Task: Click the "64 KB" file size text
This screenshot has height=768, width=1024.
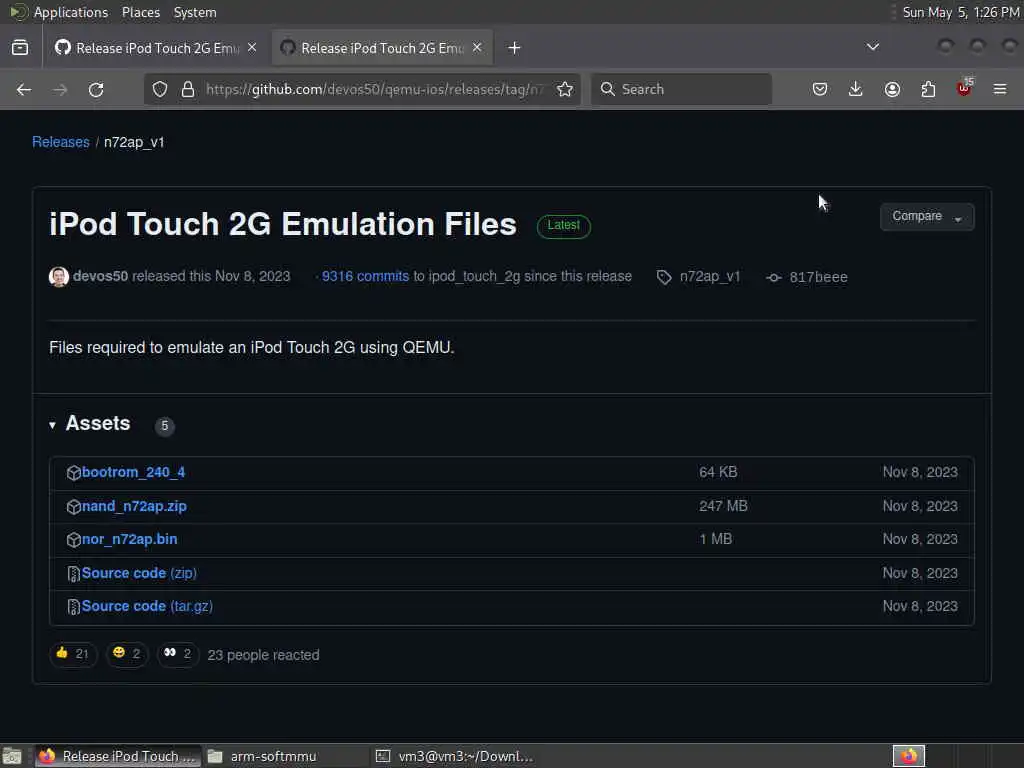Action: 718,472
